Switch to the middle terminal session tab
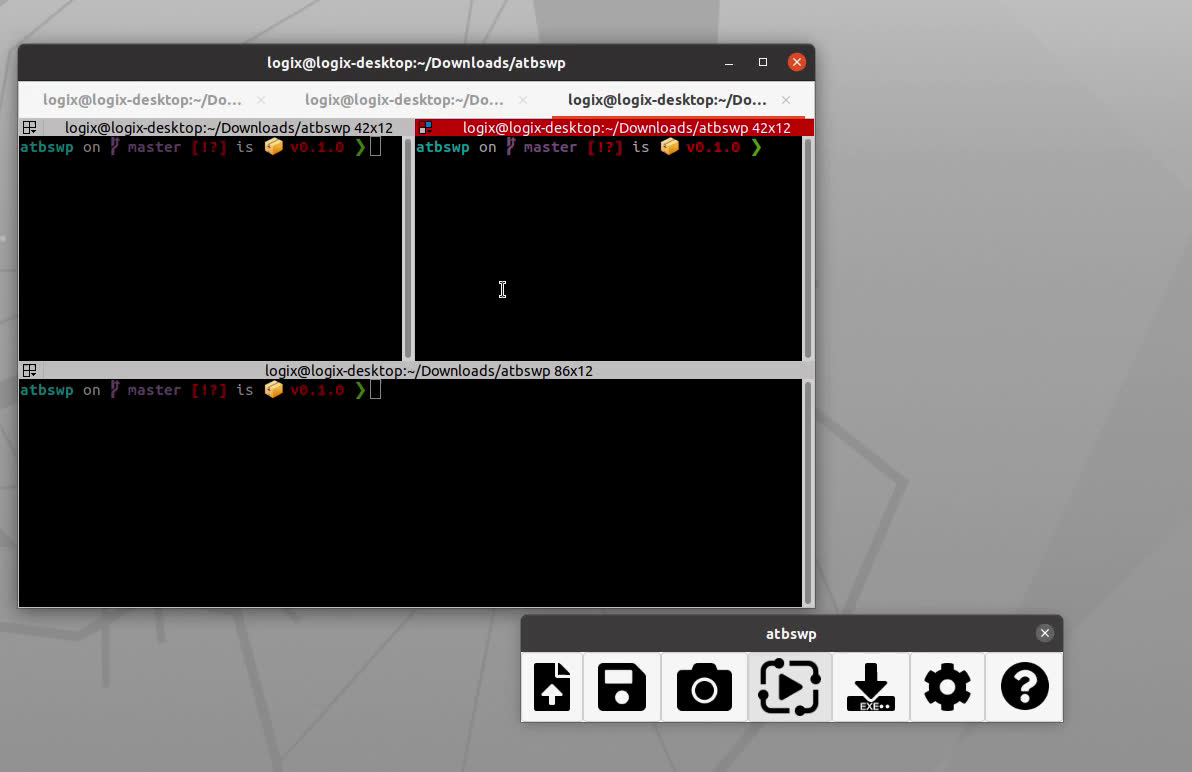This screenshot has height=772, width=1192. click(x=404, y=100)
